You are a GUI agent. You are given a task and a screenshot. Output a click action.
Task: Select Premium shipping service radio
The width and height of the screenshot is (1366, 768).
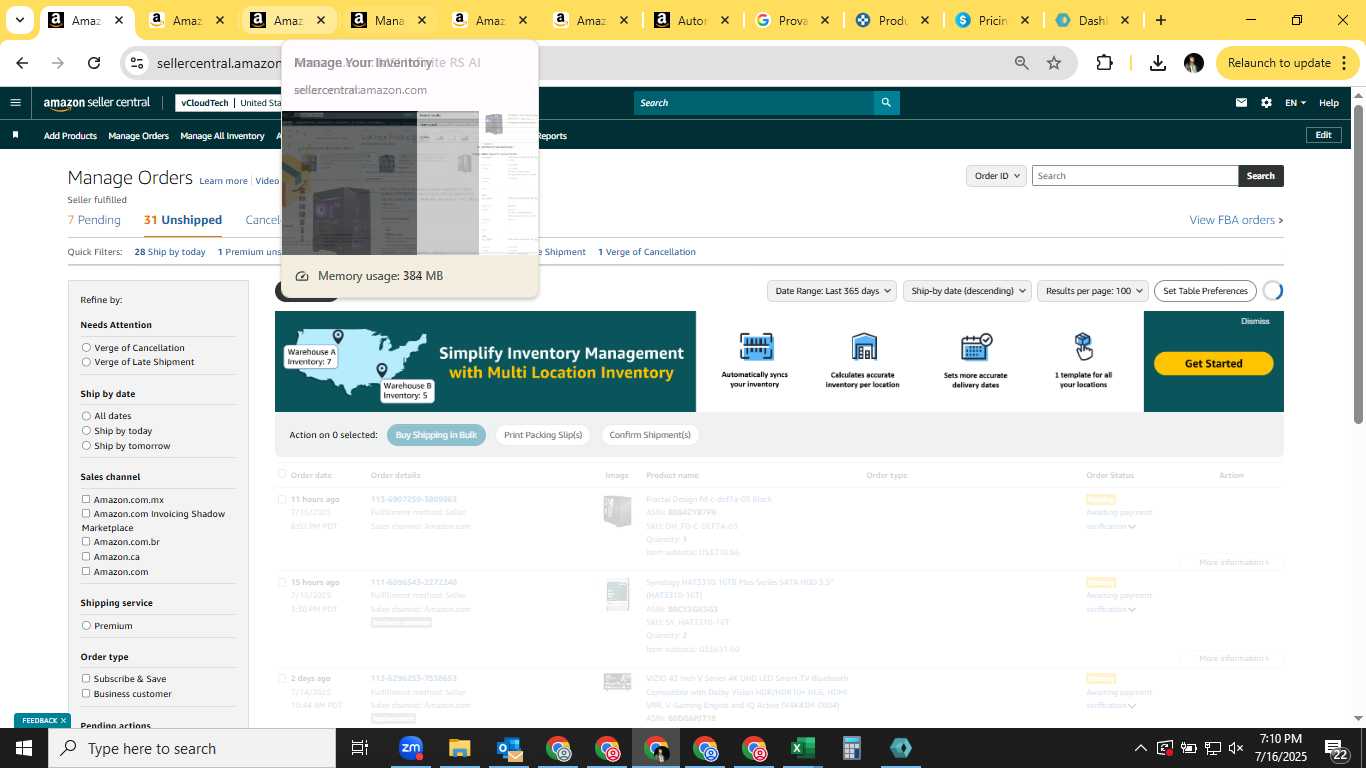(86, 626)
